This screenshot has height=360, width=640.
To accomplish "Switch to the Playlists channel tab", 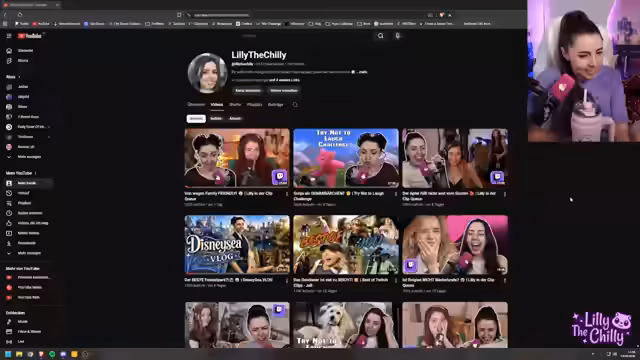I will 254,105.
